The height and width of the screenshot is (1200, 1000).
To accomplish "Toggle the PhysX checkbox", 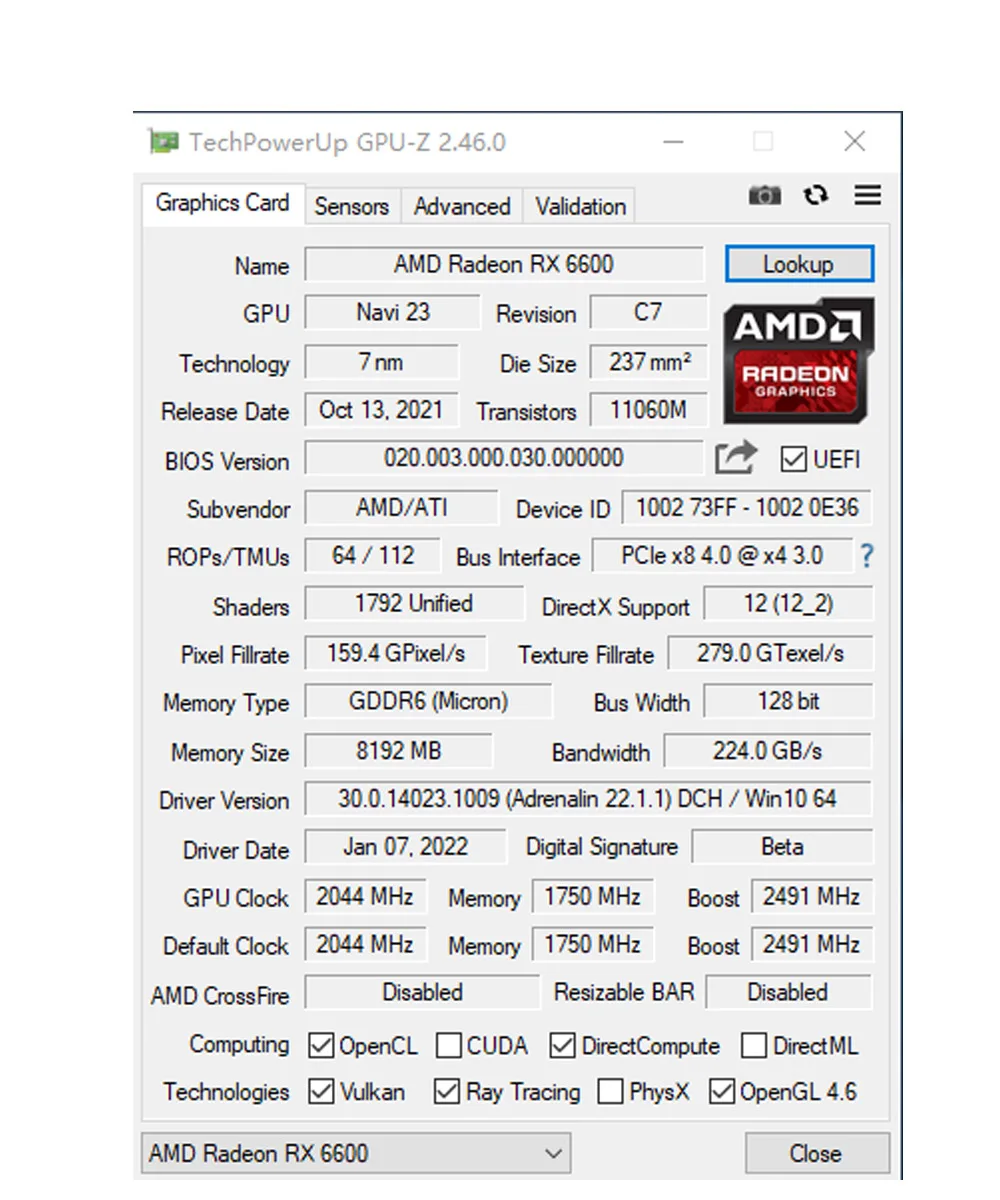I will (610, 1091).
